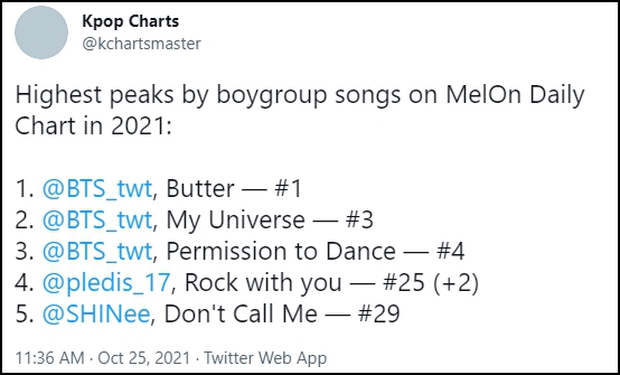Click the tweet's first line about highest peaks

click(x=300, y=97)
